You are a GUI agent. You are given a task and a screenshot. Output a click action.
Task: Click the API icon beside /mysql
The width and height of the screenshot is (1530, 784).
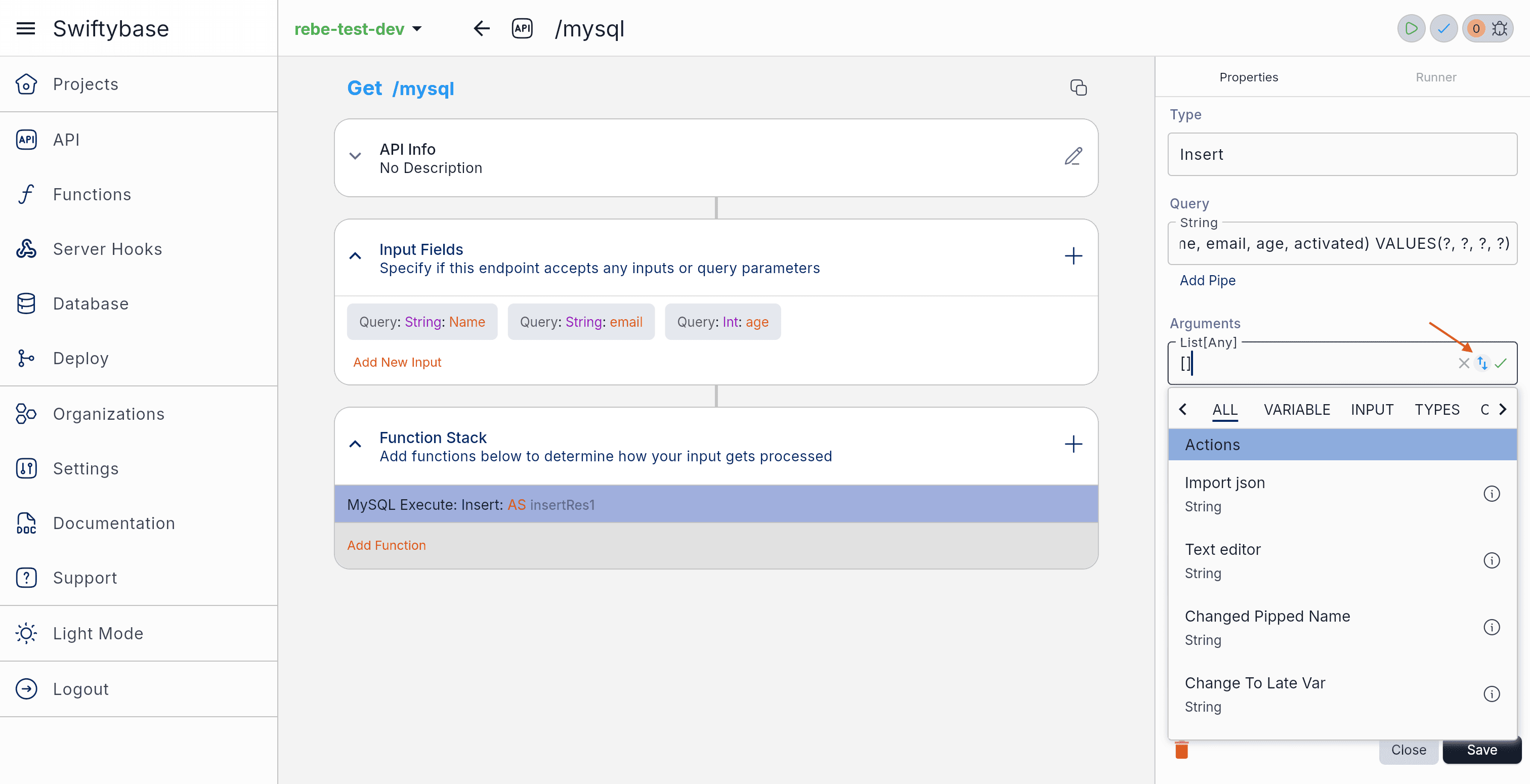pos(522,28)
